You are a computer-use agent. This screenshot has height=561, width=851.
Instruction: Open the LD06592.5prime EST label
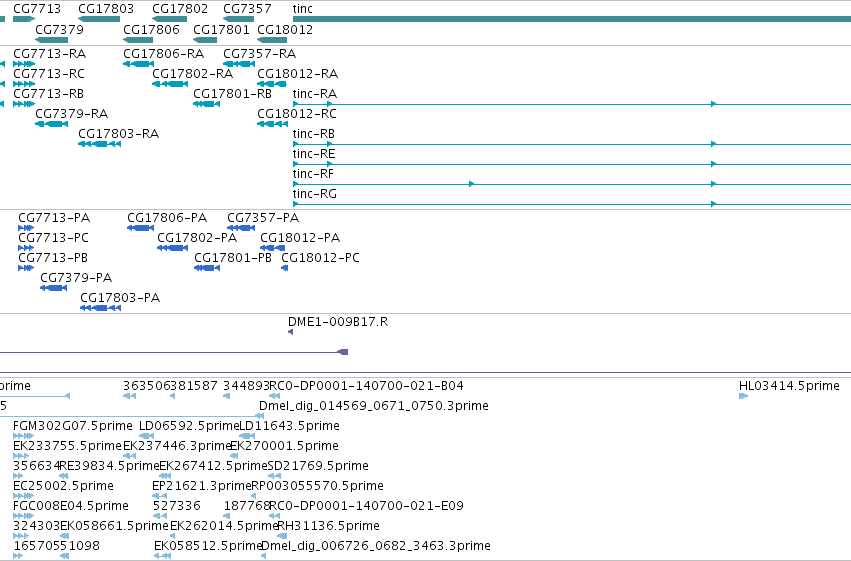pyautogui.click(x=189, y=426)
